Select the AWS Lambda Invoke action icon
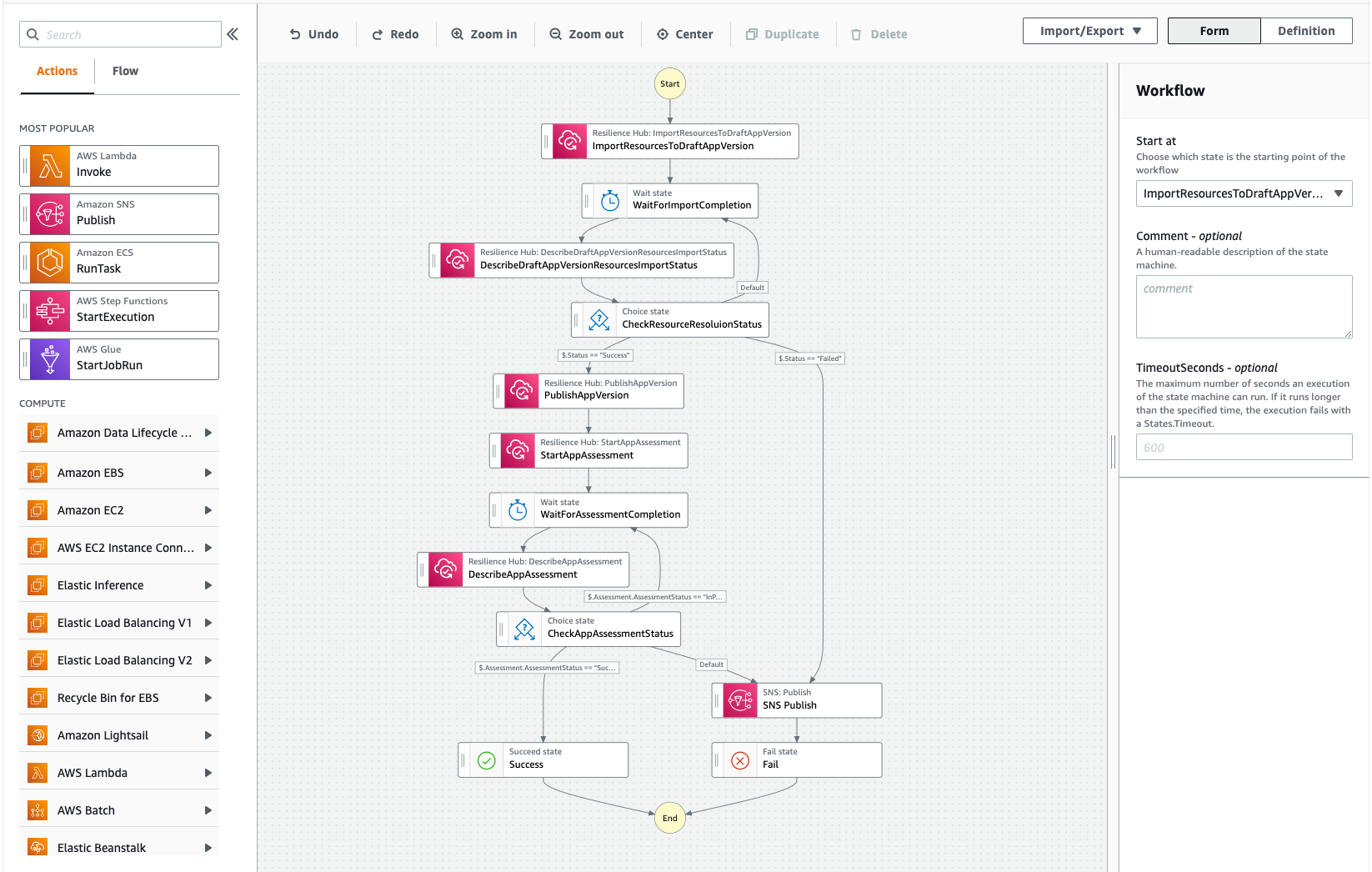1372x872 pixels. click(x=50, y=165)
